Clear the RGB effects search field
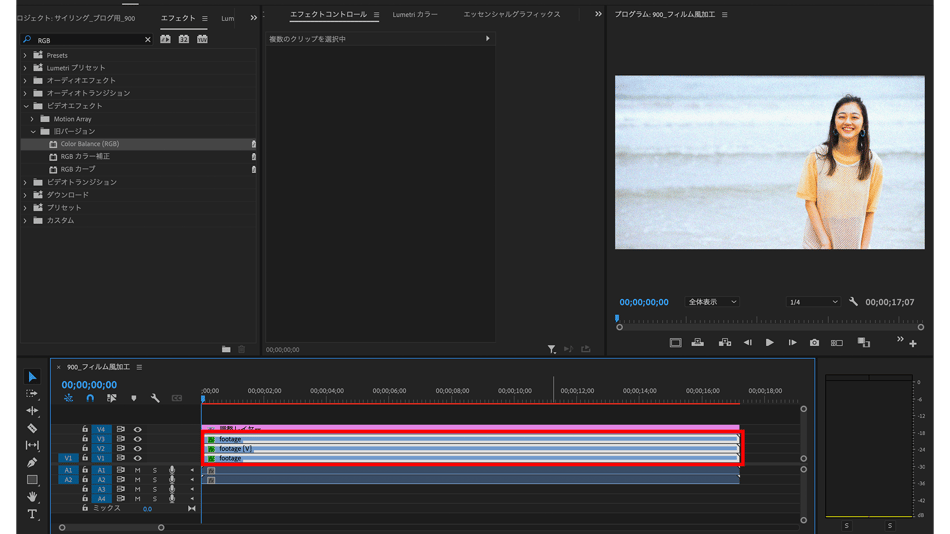The width and height of the screenshot is (950, 534). pyautogui.click(x=148, y=40)
